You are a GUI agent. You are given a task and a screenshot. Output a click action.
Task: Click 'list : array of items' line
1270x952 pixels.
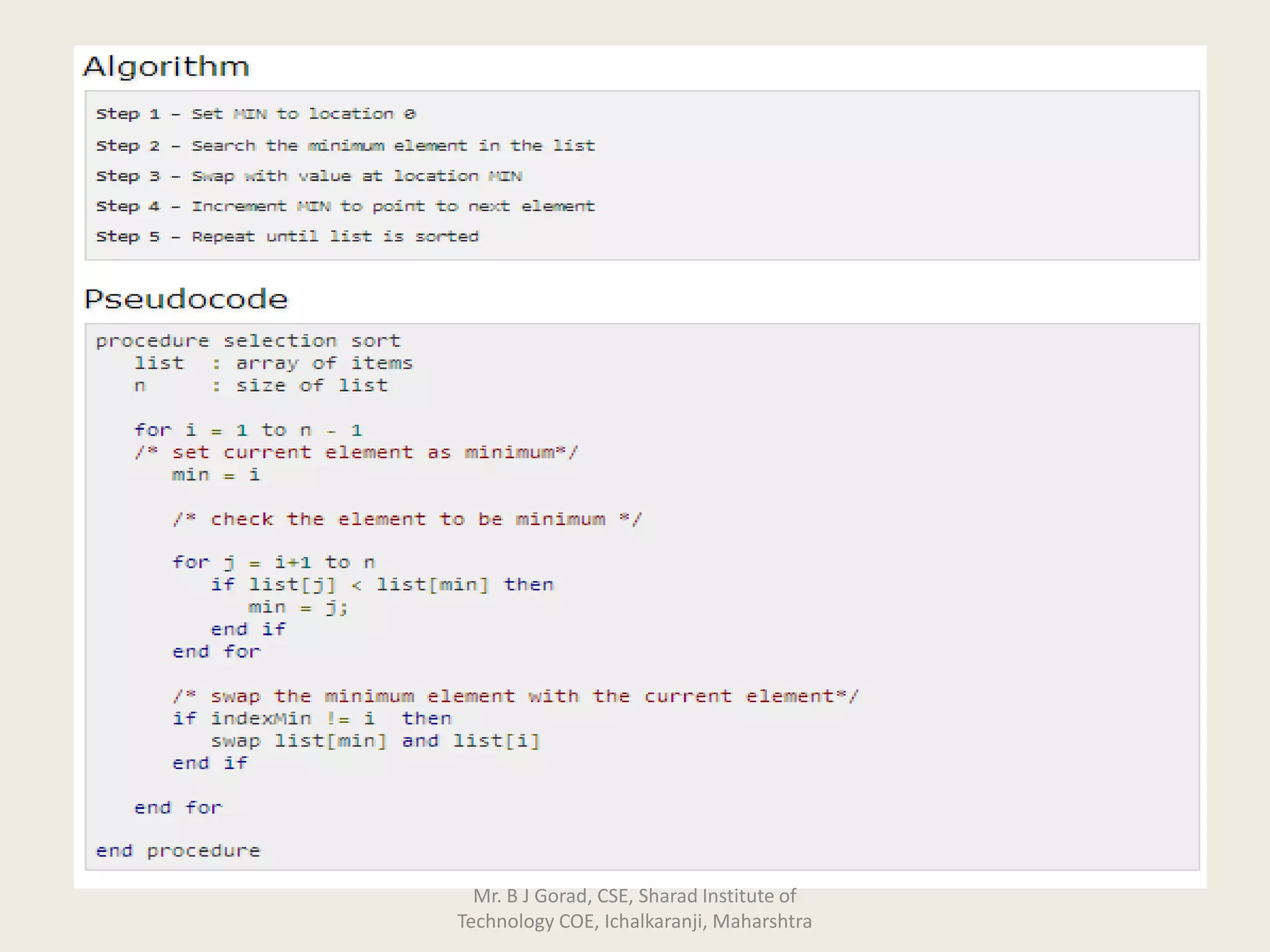[273, 363]
